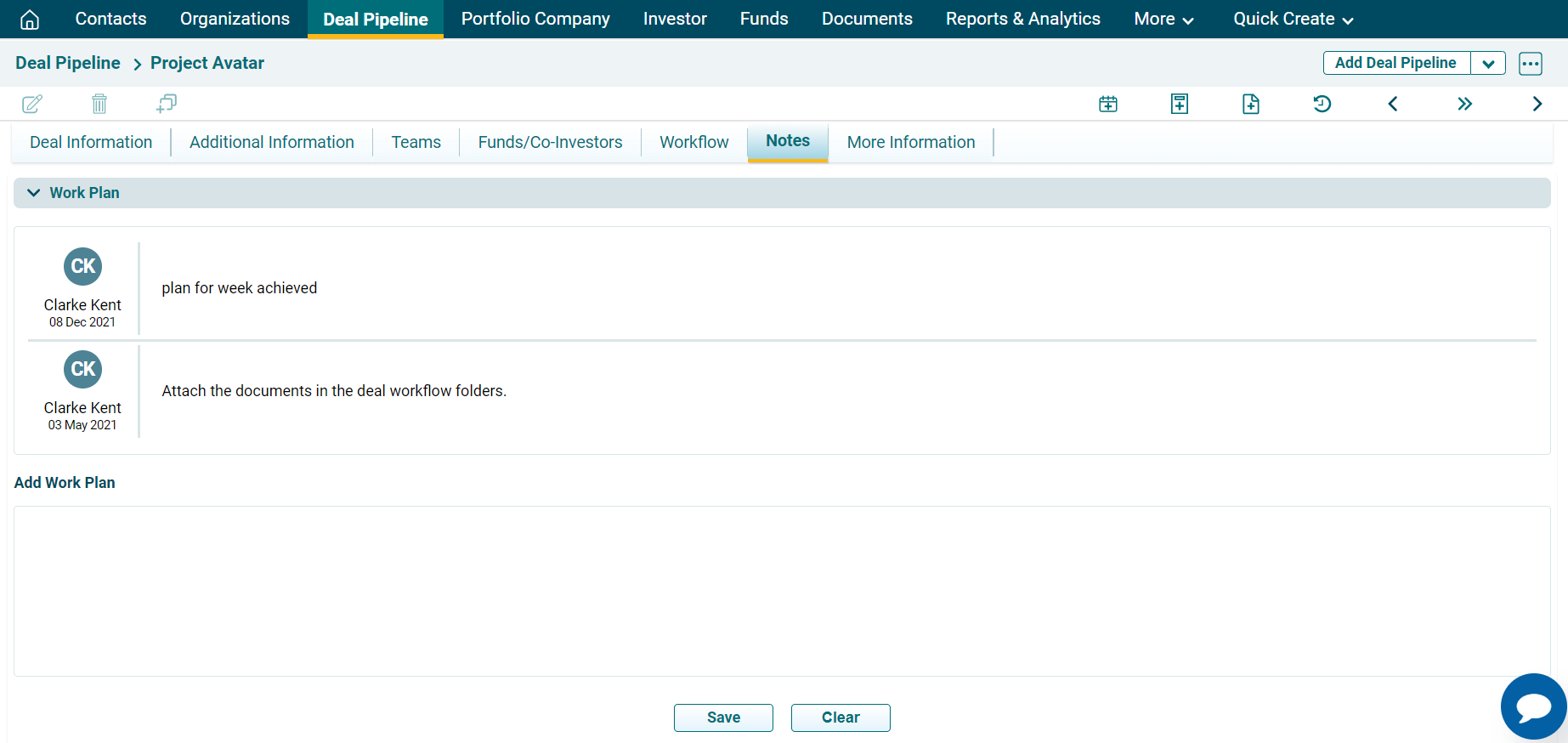Switch to the Workflow tab

(694, 142)
